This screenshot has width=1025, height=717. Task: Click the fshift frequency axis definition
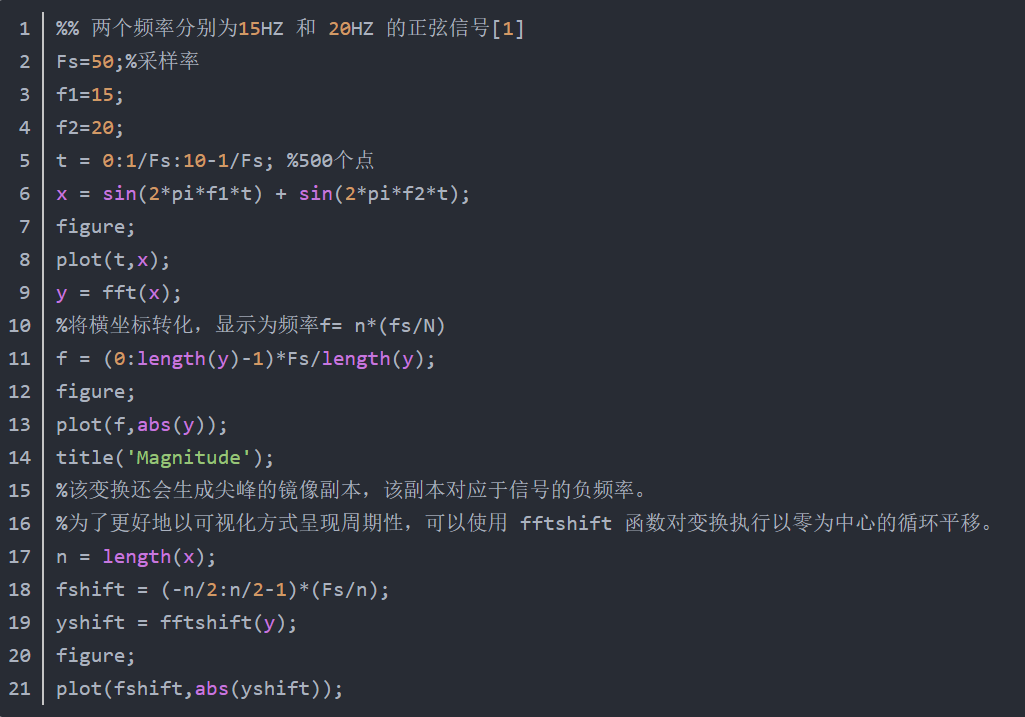pos(222,590)
